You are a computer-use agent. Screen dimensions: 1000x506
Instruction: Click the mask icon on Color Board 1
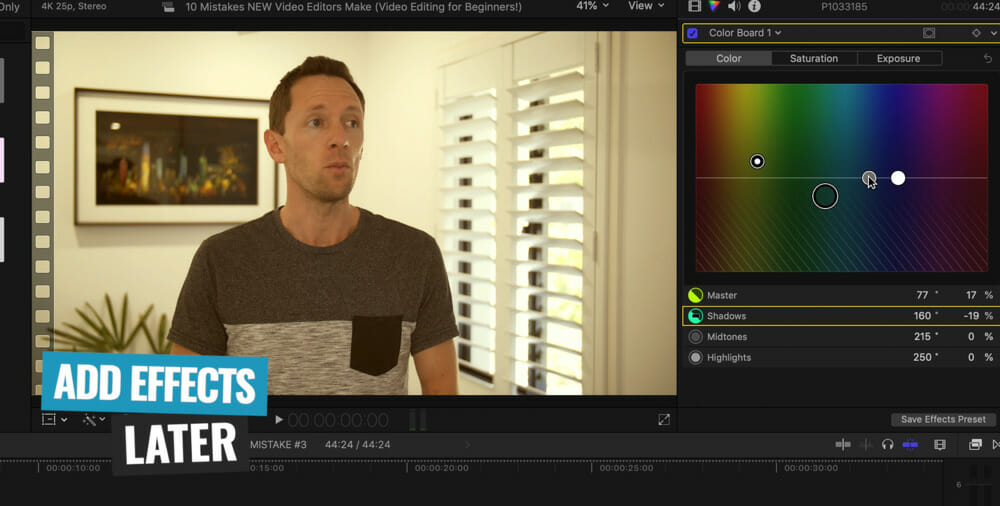pos(929,33)
